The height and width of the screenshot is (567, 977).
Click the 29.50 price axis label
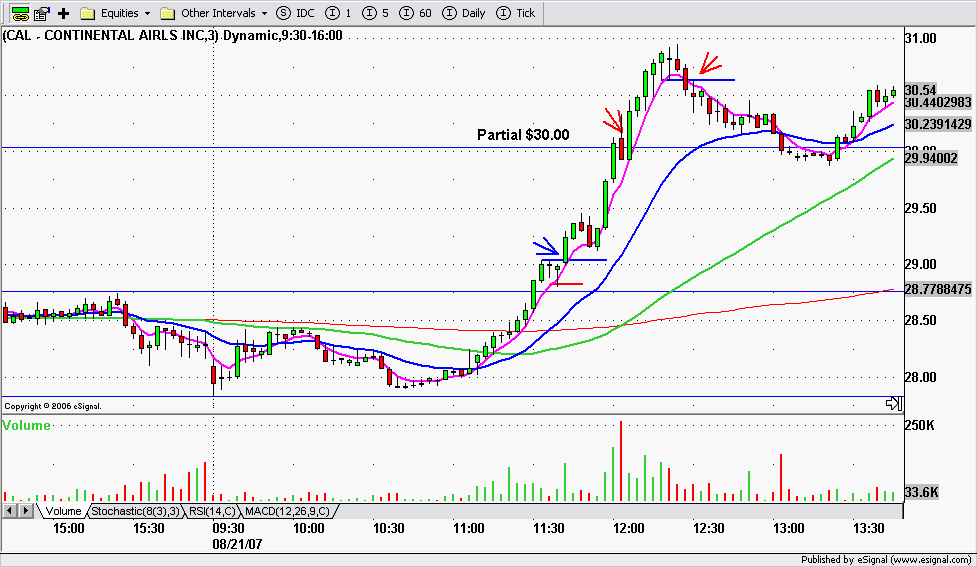tap(920, 208)
